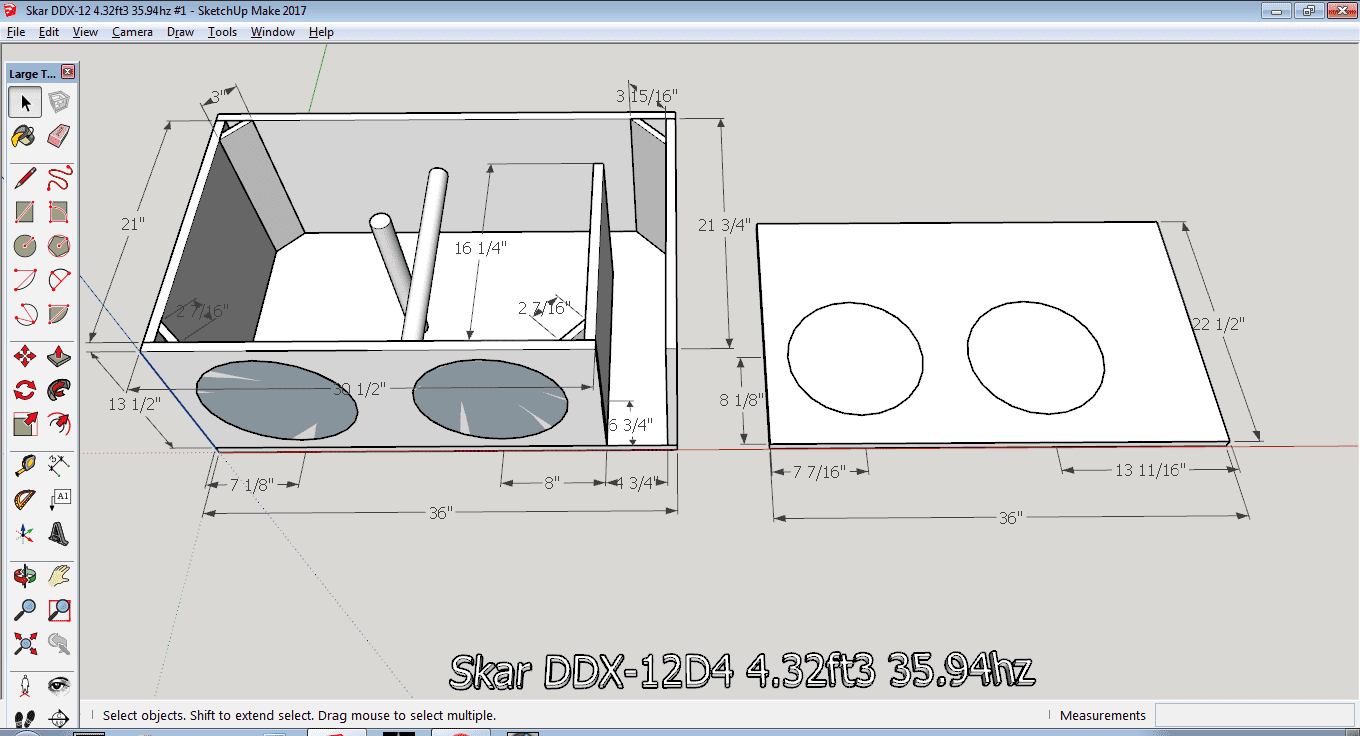The width and height of the screenshot is (1360, 736).
Task: Click the Large Tool Set toolbar title
Action: click(31, 73)
